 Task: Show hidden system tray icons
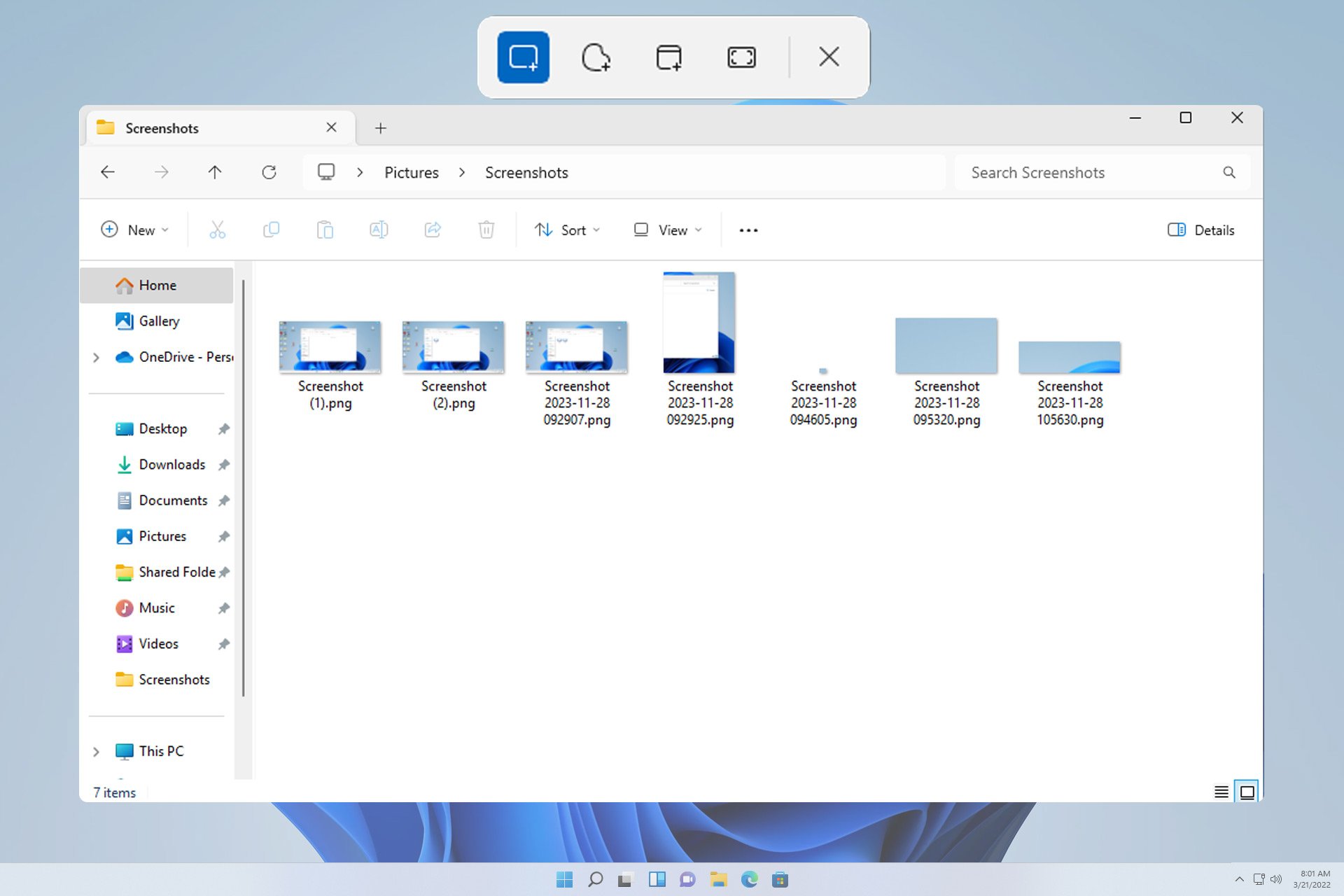pos(1239,879)
